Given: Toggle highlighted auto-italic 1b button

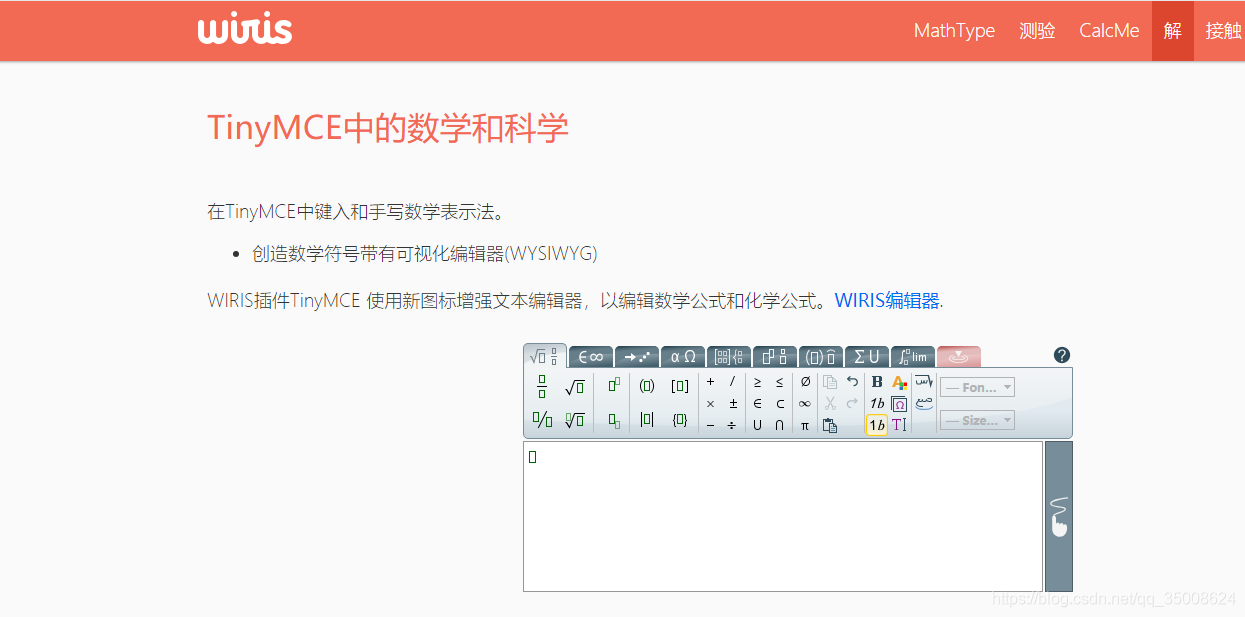Looking at the screenshot, I should 877,425.
